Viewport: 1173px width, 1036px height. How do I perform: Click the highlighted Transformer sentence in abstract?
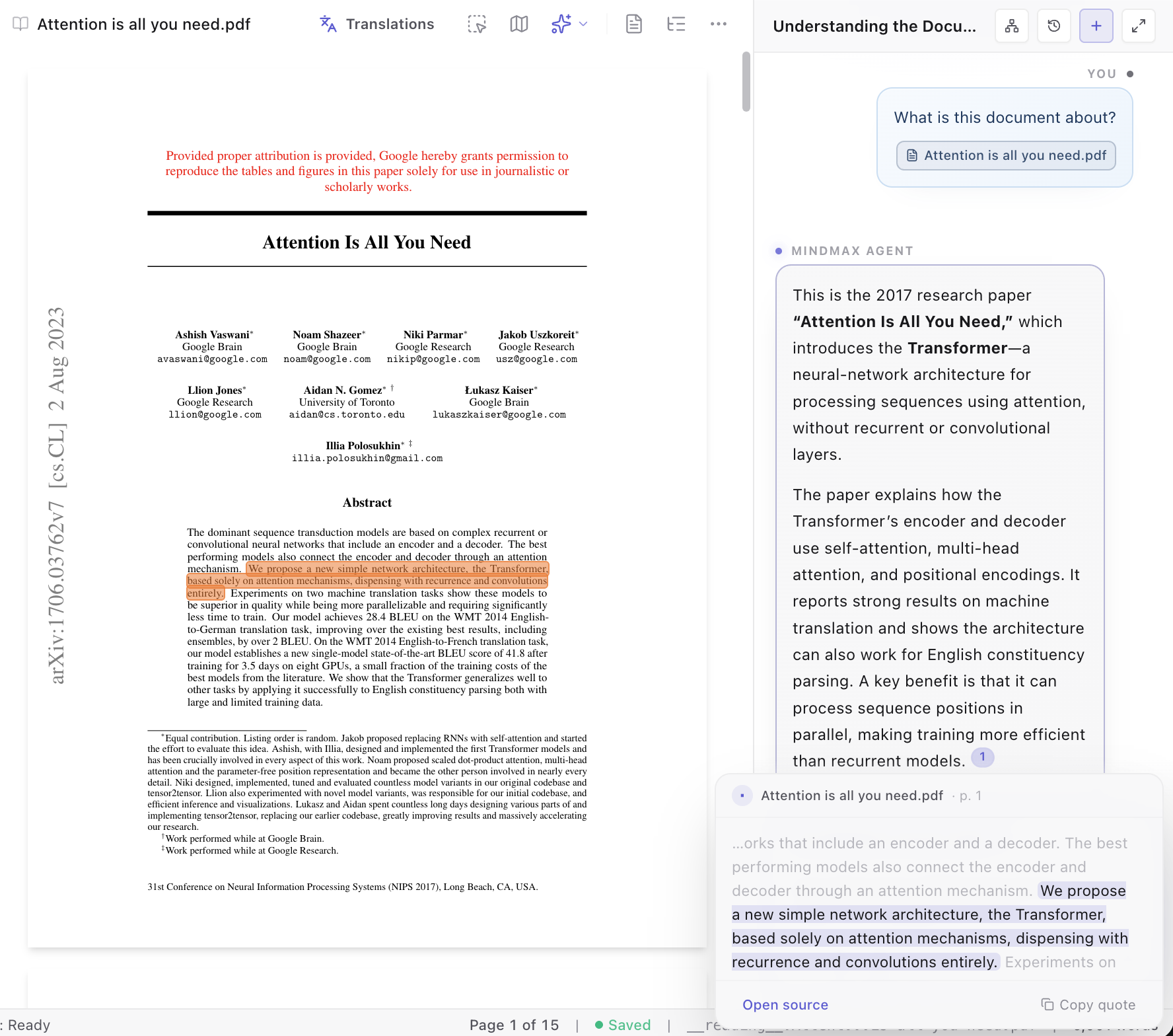click(368, 581)
